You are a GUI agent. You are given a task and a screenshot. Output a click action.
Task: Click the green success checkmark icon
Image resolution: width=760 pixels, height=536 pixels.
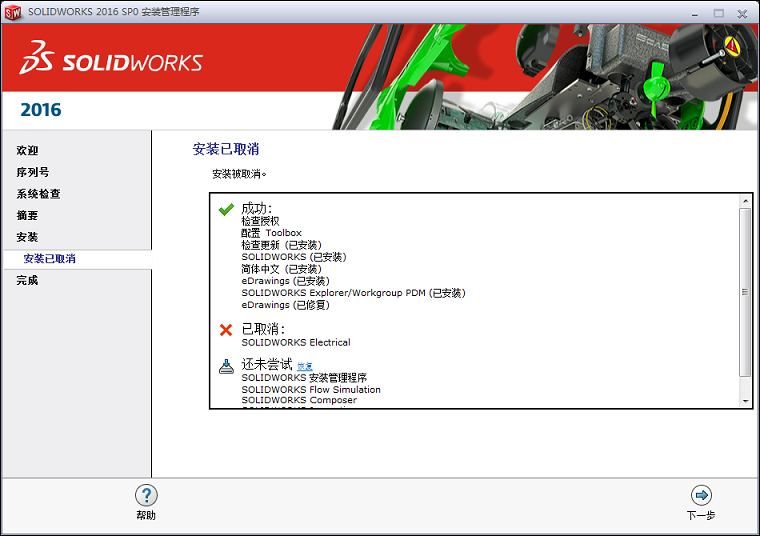tap(226, 209)
